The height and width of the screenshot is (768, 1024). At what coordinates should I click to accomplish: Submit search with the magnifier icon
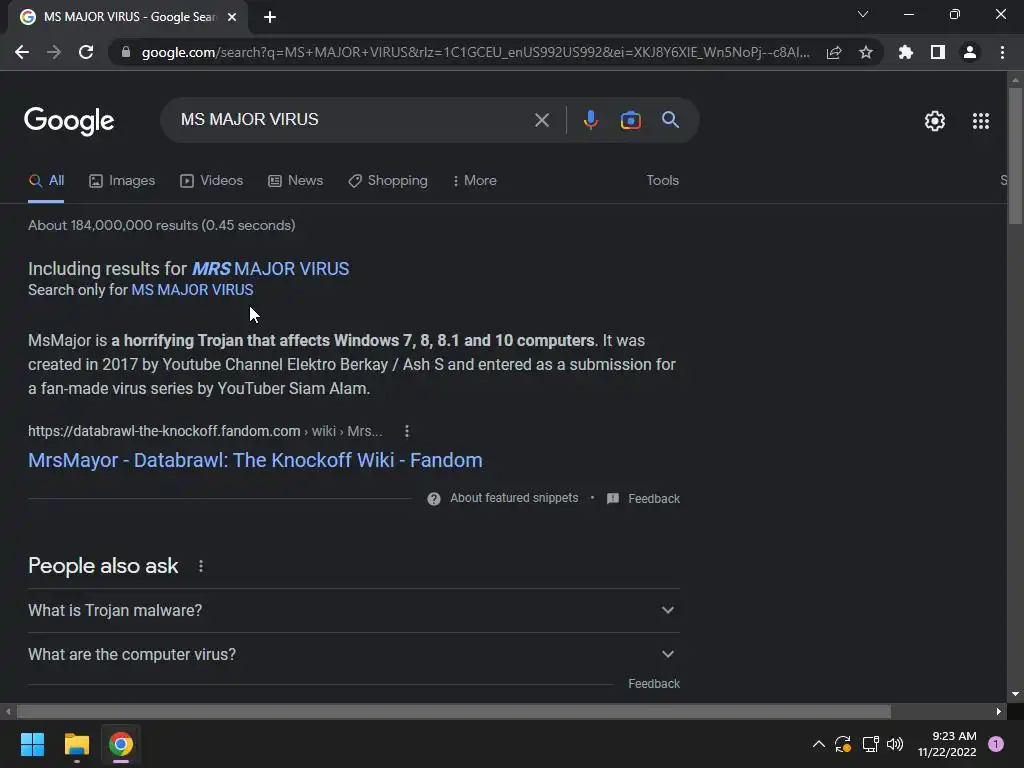click(x=670, y=120)
